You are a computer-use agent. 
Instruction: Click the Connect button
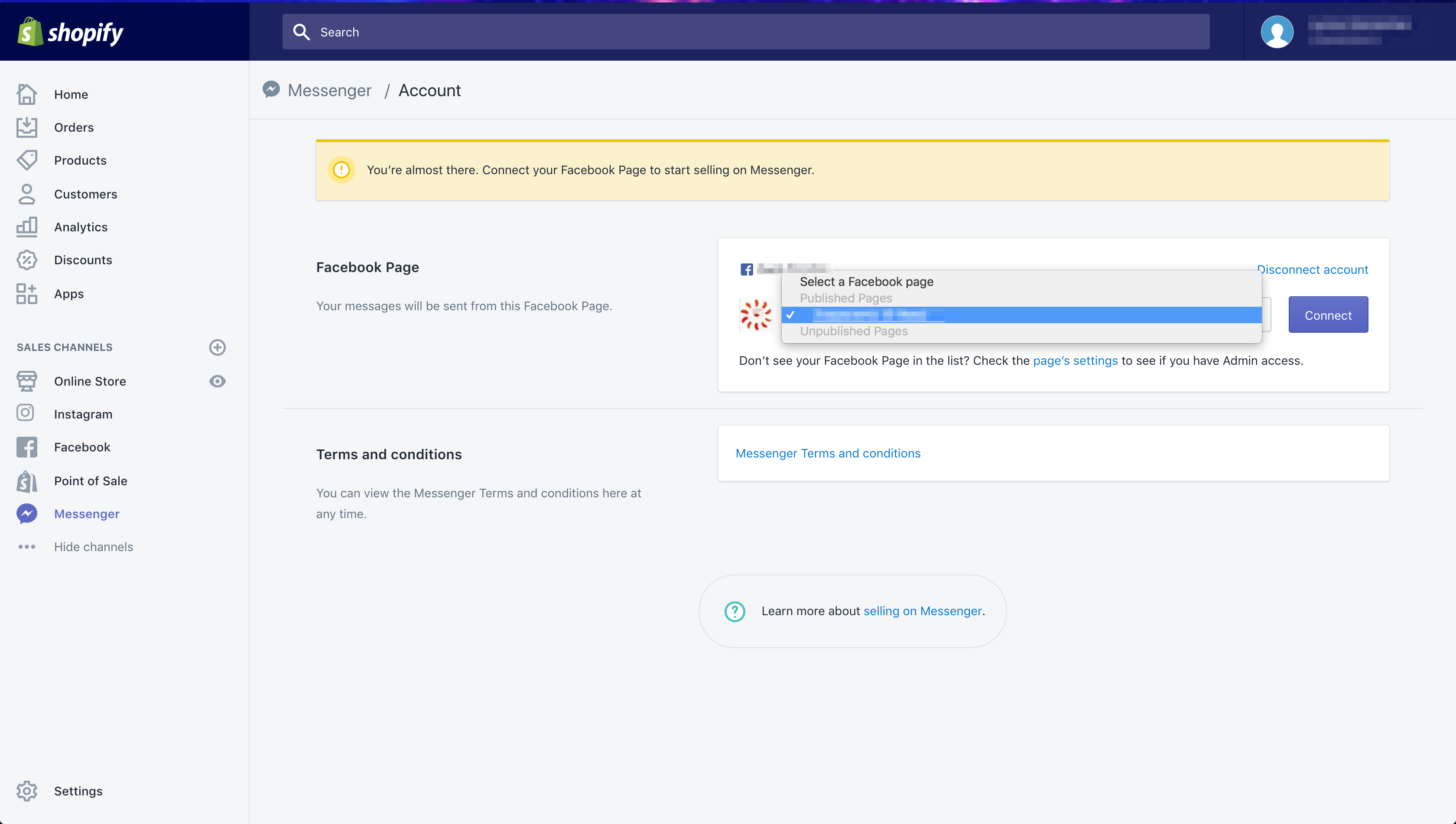1328,315
